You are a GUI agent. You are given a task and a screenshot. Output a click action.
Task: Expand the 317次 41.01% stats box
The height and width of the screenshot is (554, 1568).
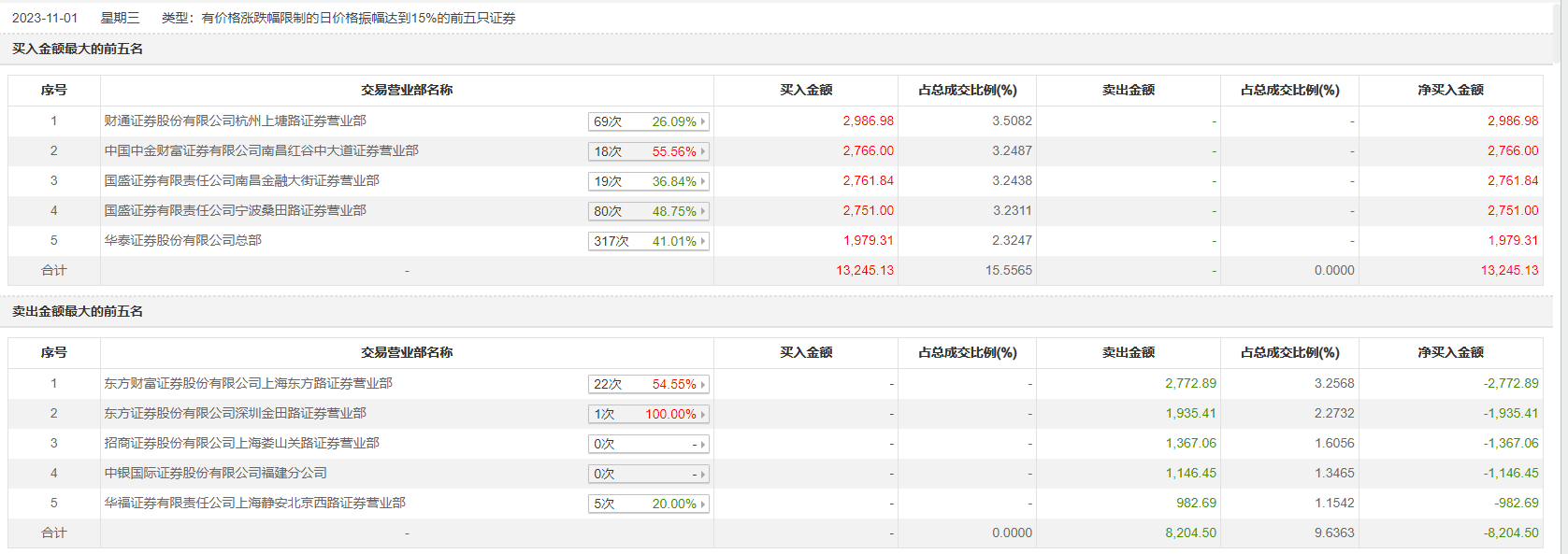pyautogui.click(x=648, y=241)
